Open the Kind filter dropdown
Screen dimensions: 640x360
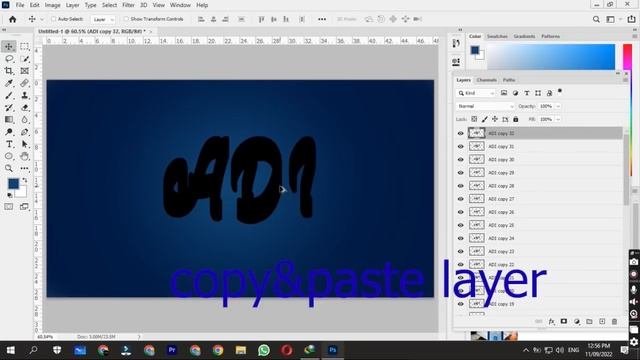tap(476, 93)
